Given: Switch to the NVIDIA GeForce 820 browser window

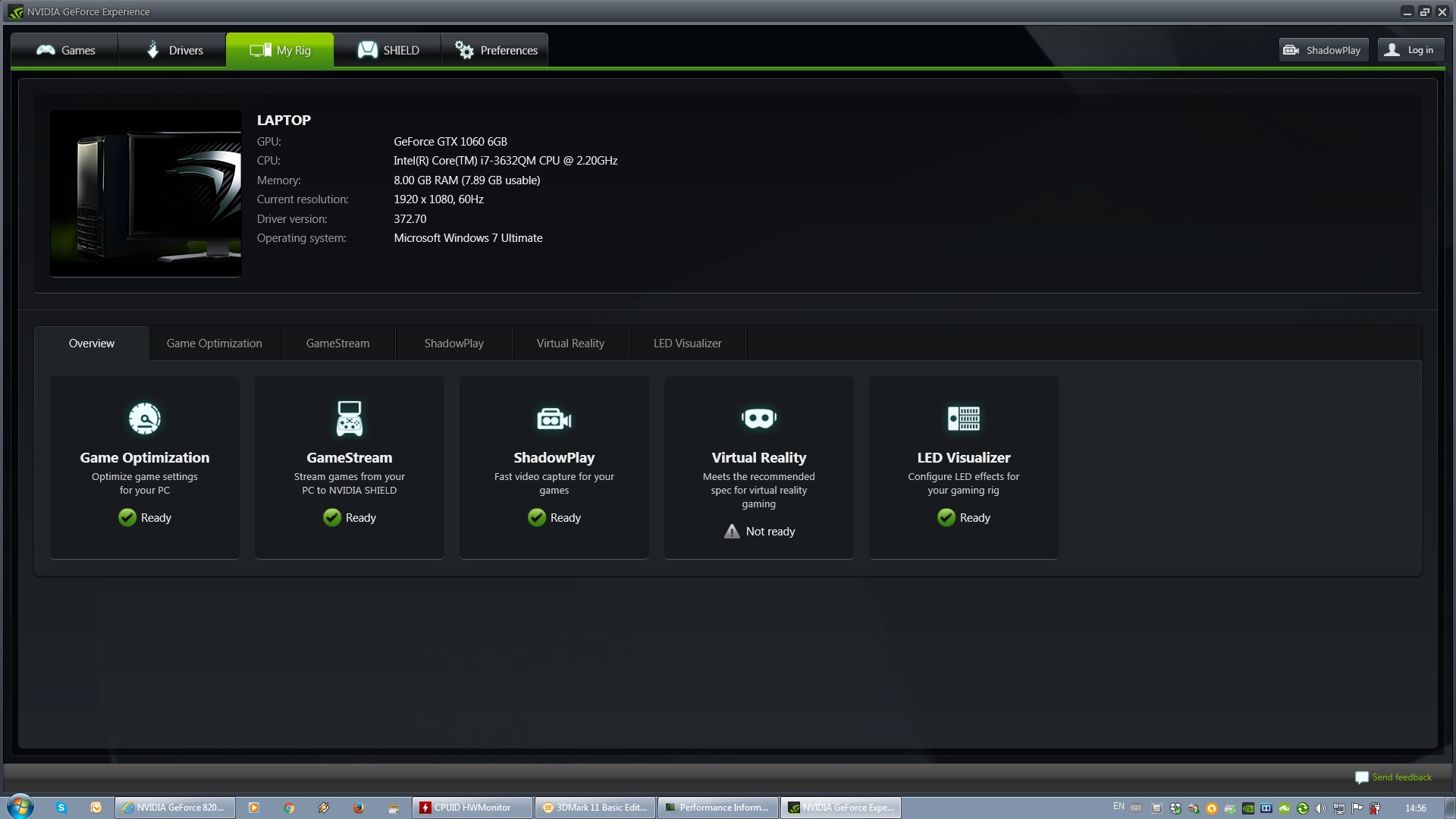Looking at the screenshot, I should coord(175,808).
